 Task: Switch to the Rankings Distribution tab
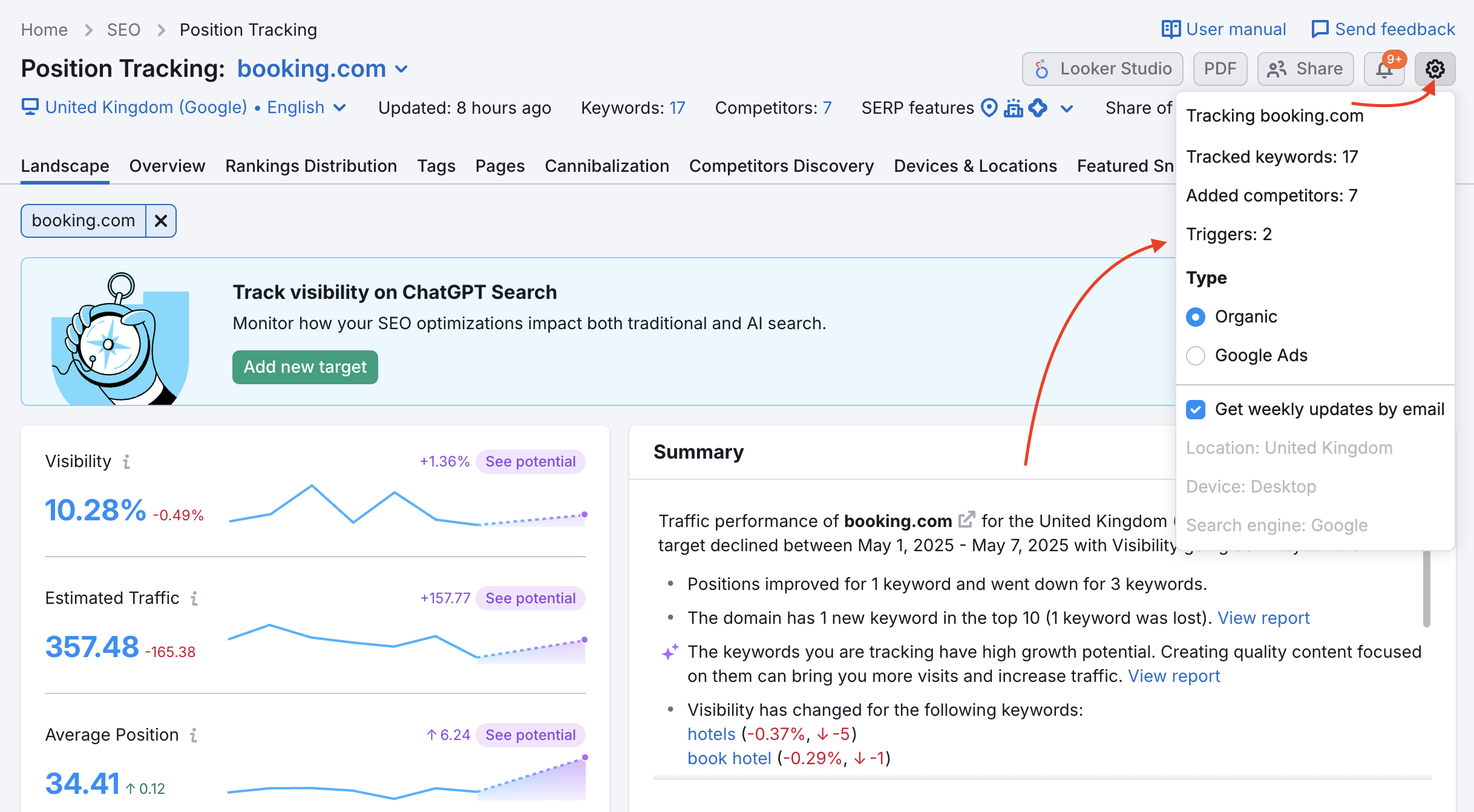311,166
